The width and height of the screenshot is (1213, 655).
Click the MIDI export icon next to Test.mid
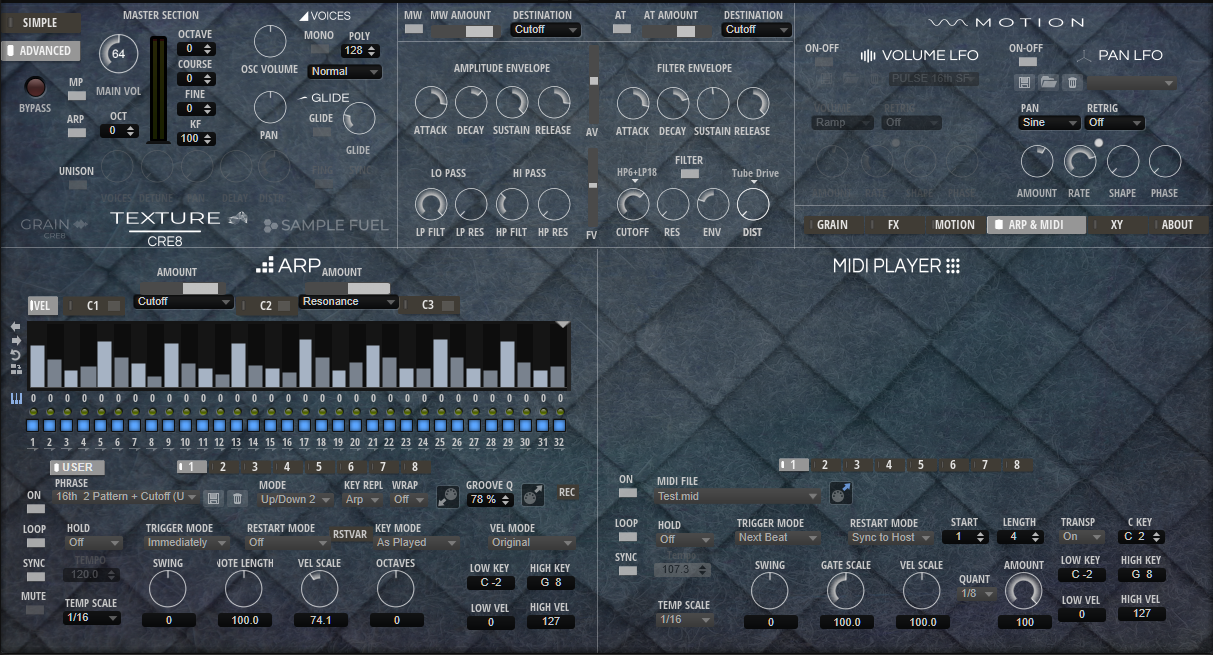pos(840,494)
